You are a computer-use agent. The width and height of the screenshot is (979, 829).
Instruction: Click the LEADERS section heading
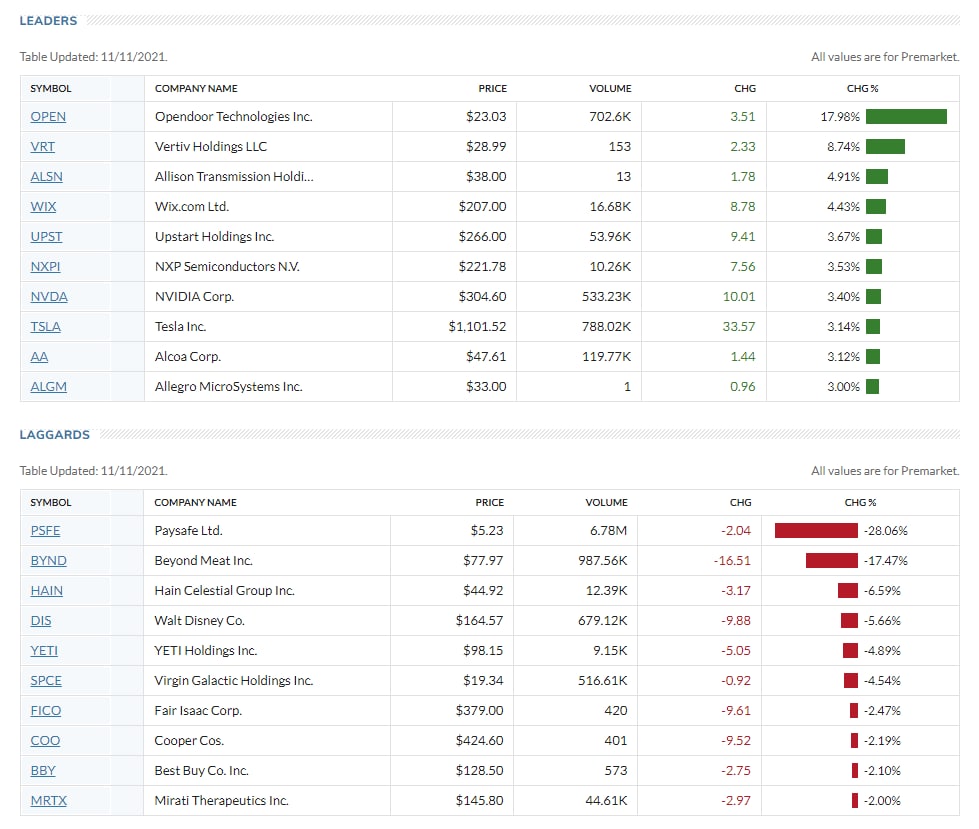pyautogui.click(x=48, y=21)
